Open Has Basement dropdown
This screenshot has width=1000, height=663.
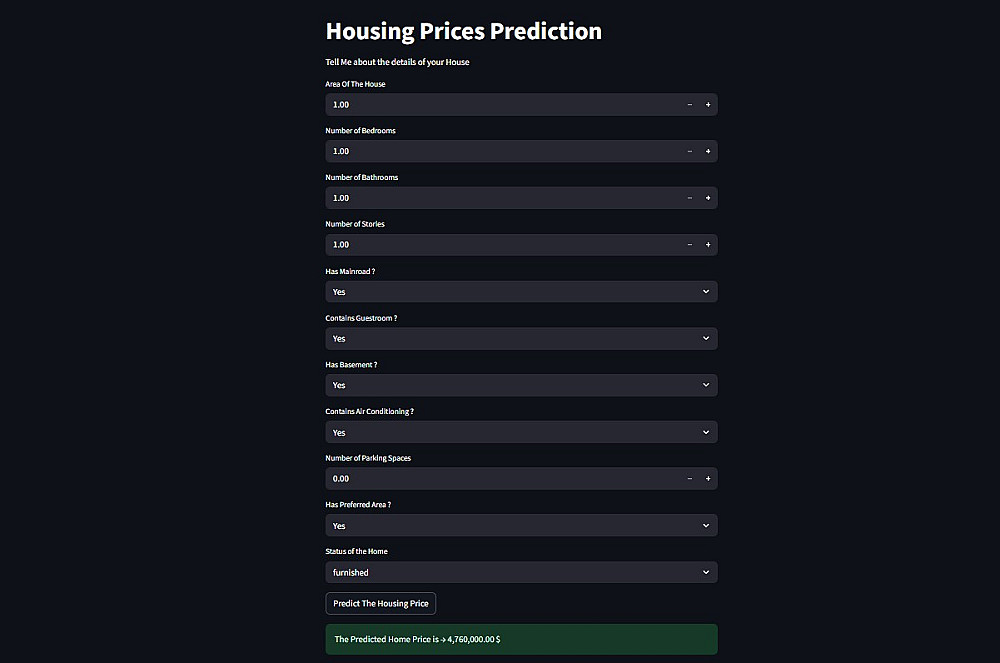tap(521, 385)
